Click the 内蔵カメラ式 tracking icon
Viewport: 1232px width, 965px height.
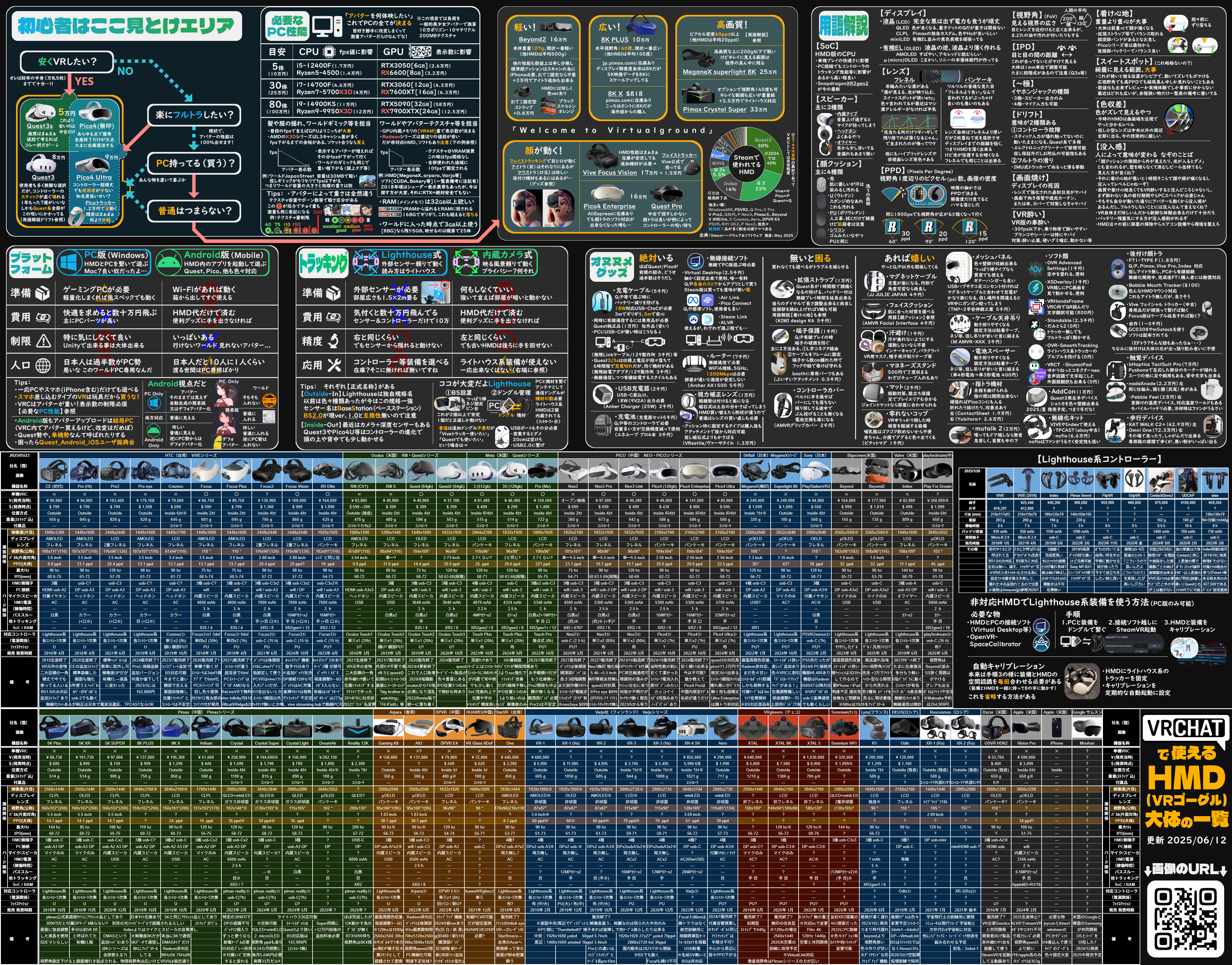tap(466, 263)
